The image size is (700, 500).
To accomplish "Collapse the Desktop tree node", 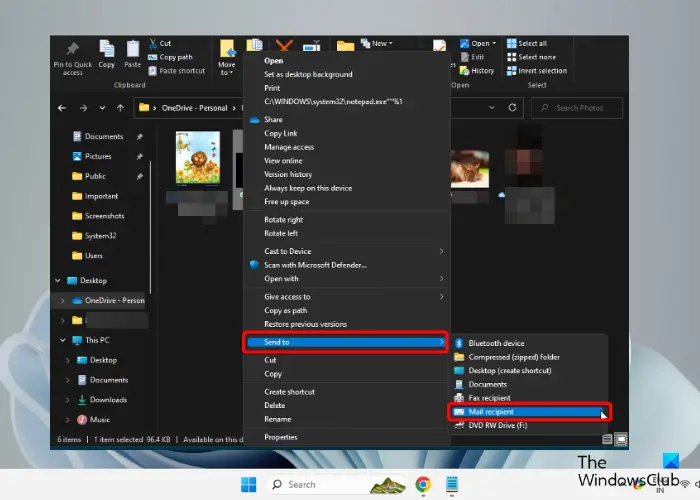I will point(58,280).
